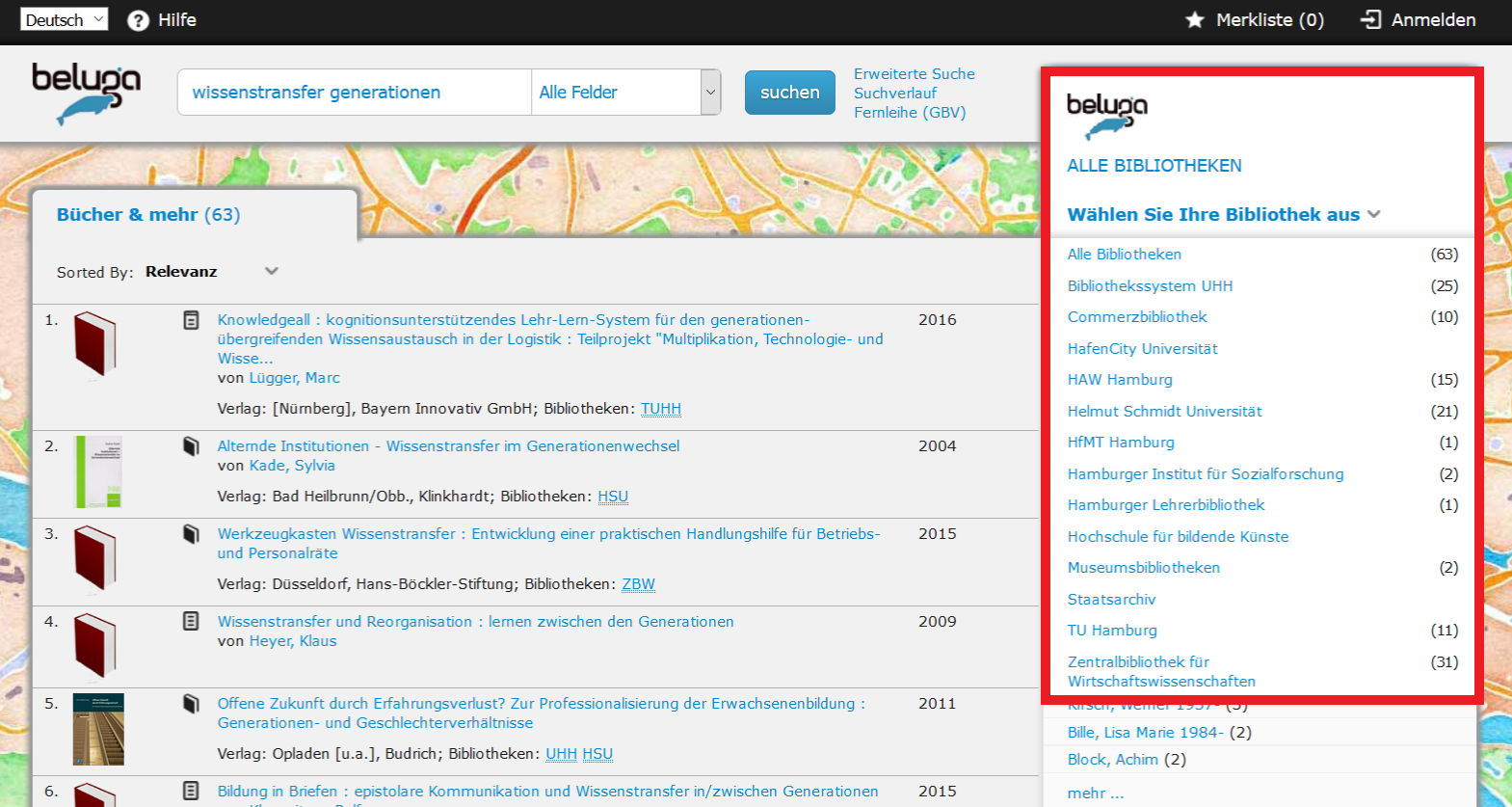The image size is (1512, 807).
Task: Open cover thumbnail of Werkzeugkasten Wissenstransfer
Action: 95,559
